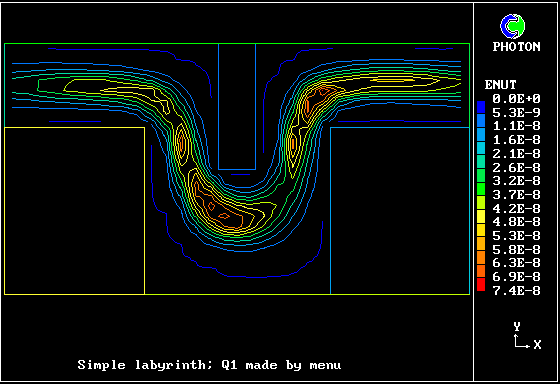Click the bright green 3.7E-8 legend swatch
This screenshot has height=384, width=560.
pyautogui.click(x=481, y=189)
